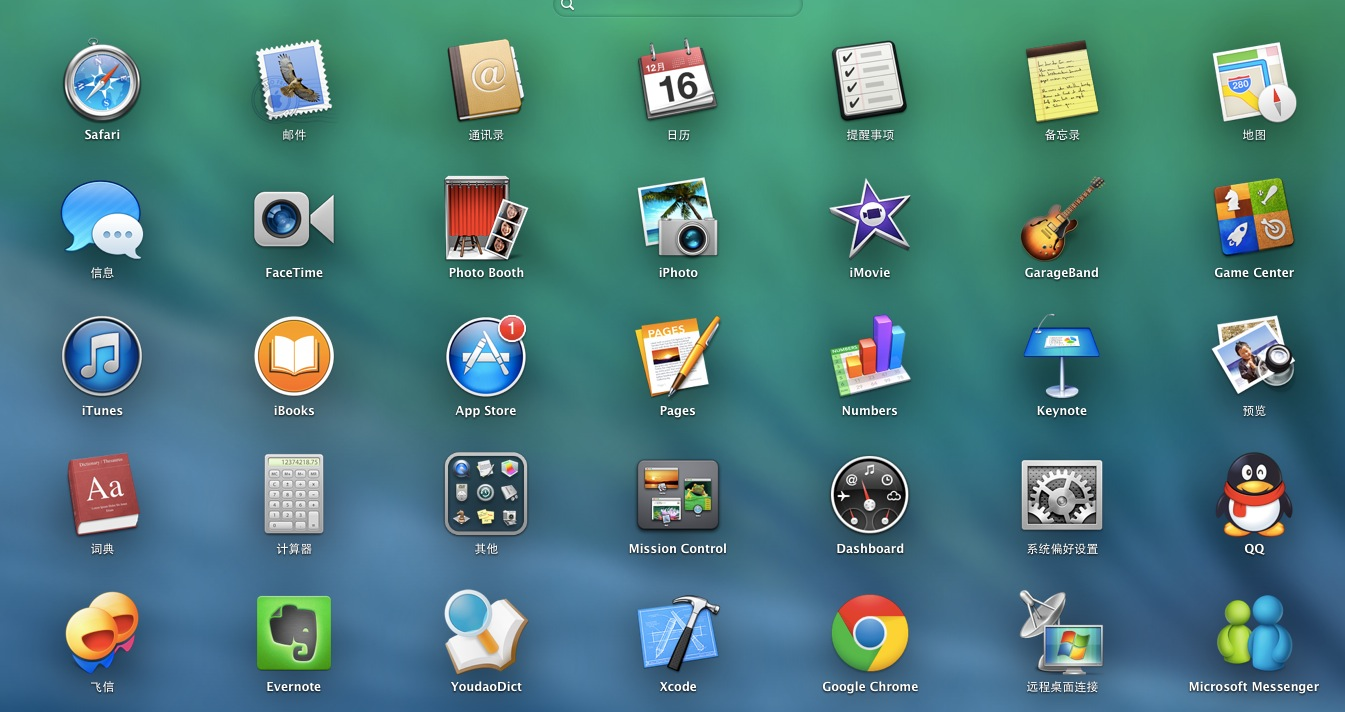1345x712 pixels.
Task: Launch Evernote elephant icon
Action: click(294, 633)
